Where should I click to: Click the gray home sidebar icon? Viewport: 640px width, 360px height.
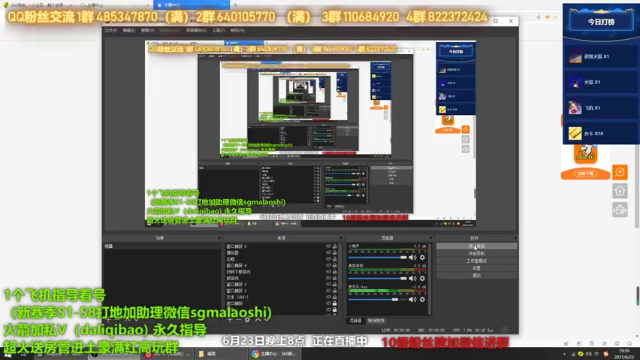[620, 191]
